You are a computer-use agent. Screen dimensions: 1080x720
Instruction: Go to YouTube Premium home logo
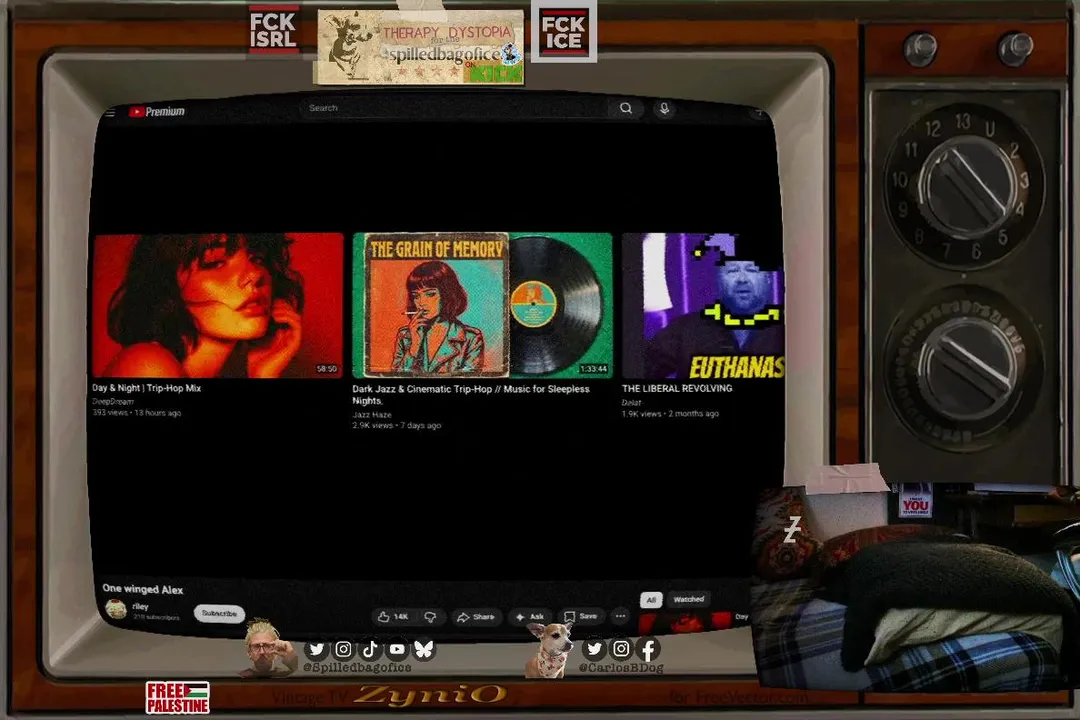point(156,112)
